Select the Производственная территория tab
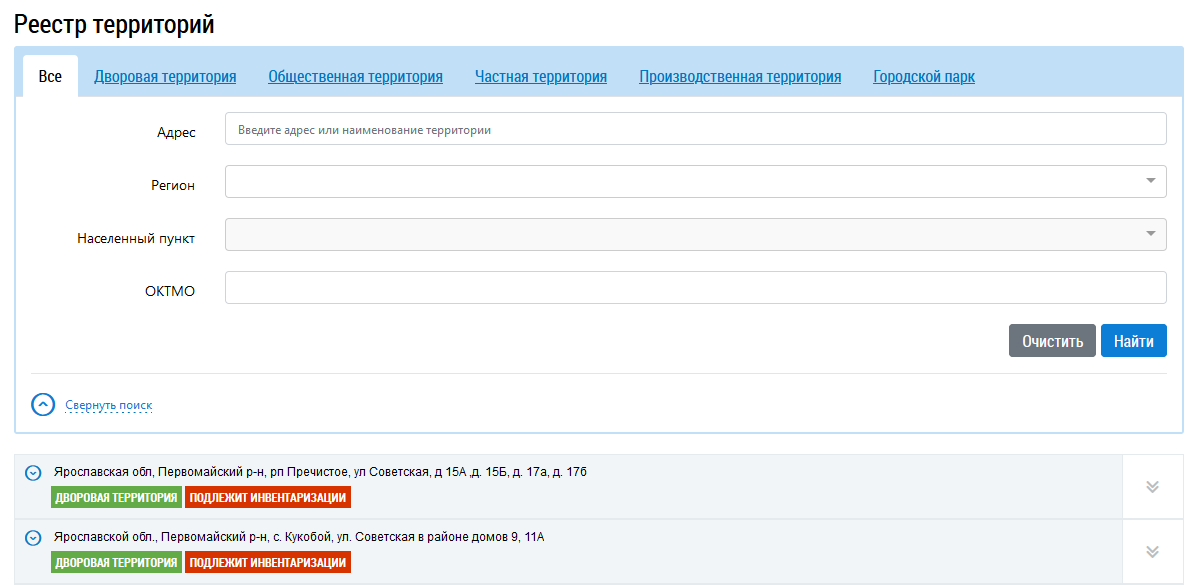Image resolution: width=1197 pixels, height=585 pixels. [x=740, y=76]
